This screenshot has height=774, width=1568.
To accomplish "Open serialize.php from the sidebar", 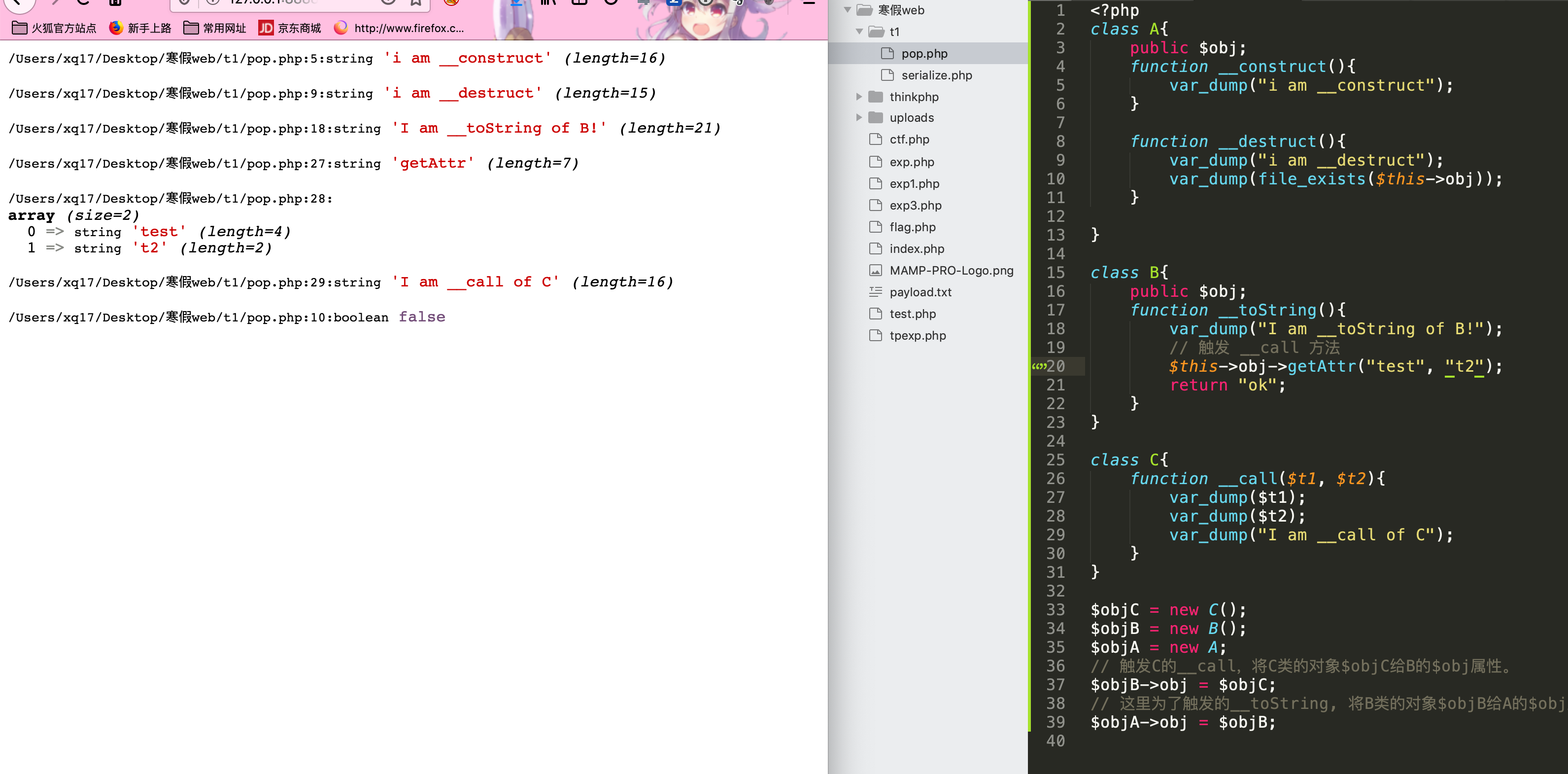I will (936, 75).
